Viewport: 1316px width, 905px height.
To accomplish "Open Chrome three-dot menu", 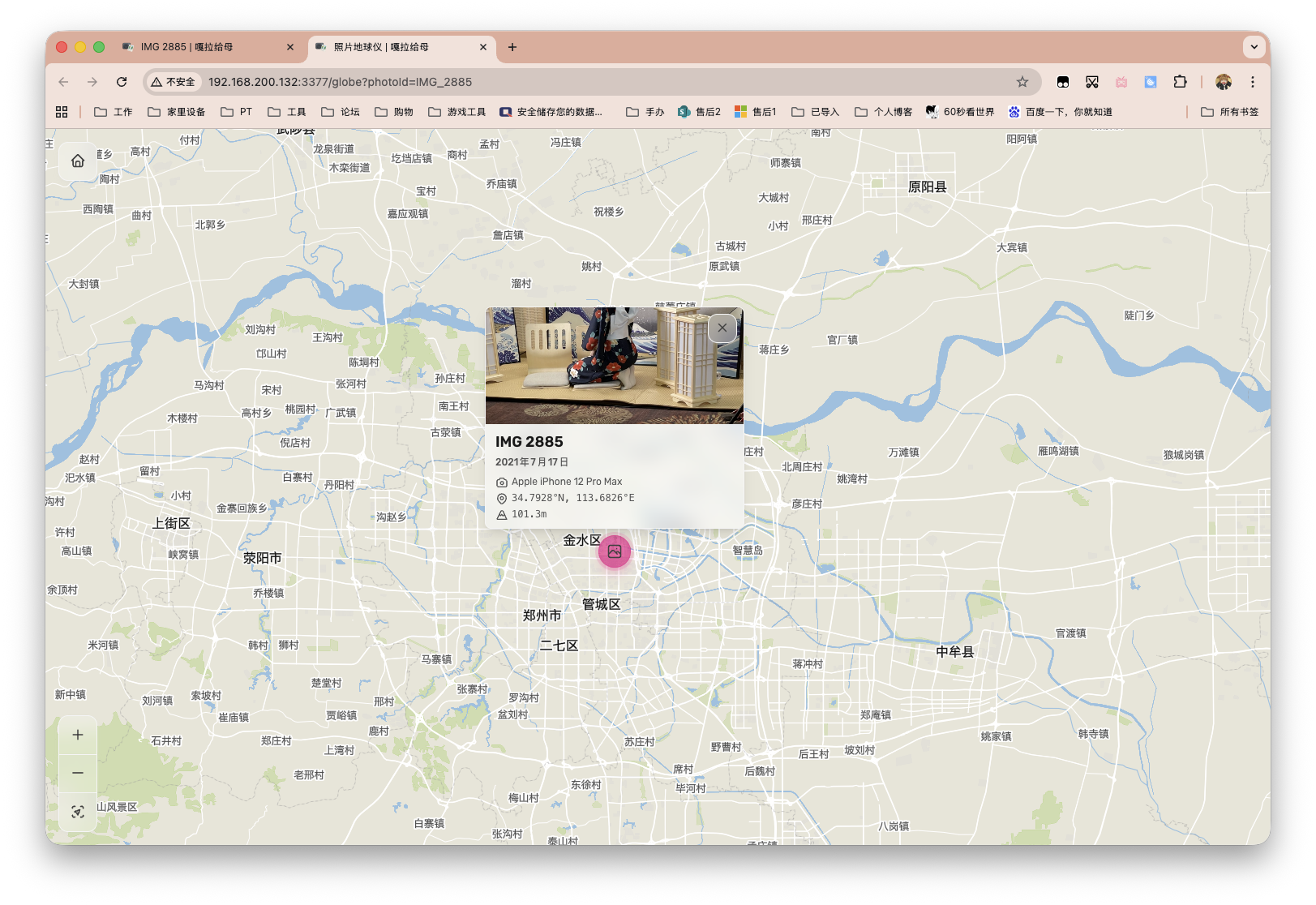I will click(x=1253, y=82).
